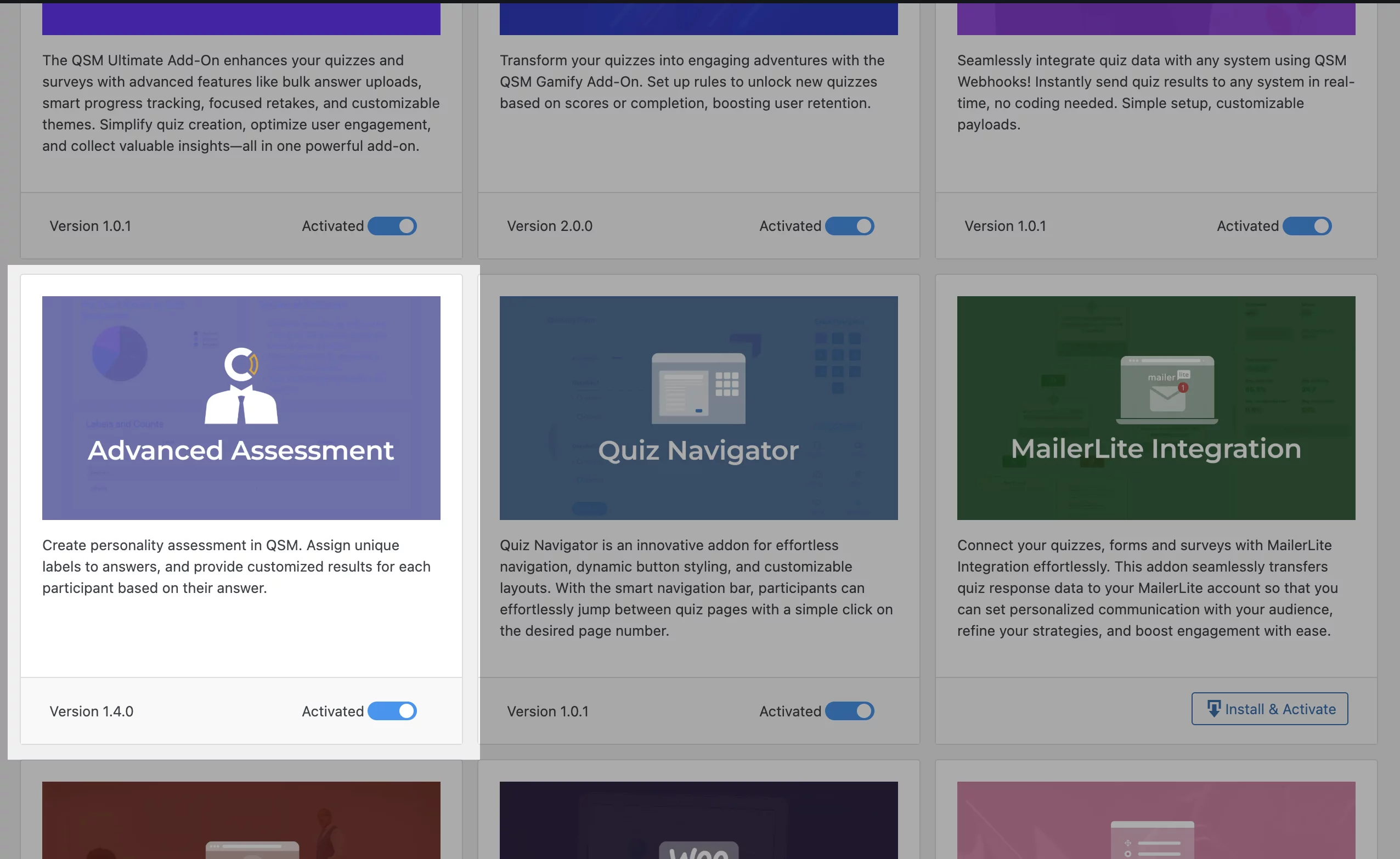Image resolution: width=1400 pixels, height=859 pixels.
Task: Click 'Activated' label in Quiz Navigator card
Action: (x=790, y=711)
